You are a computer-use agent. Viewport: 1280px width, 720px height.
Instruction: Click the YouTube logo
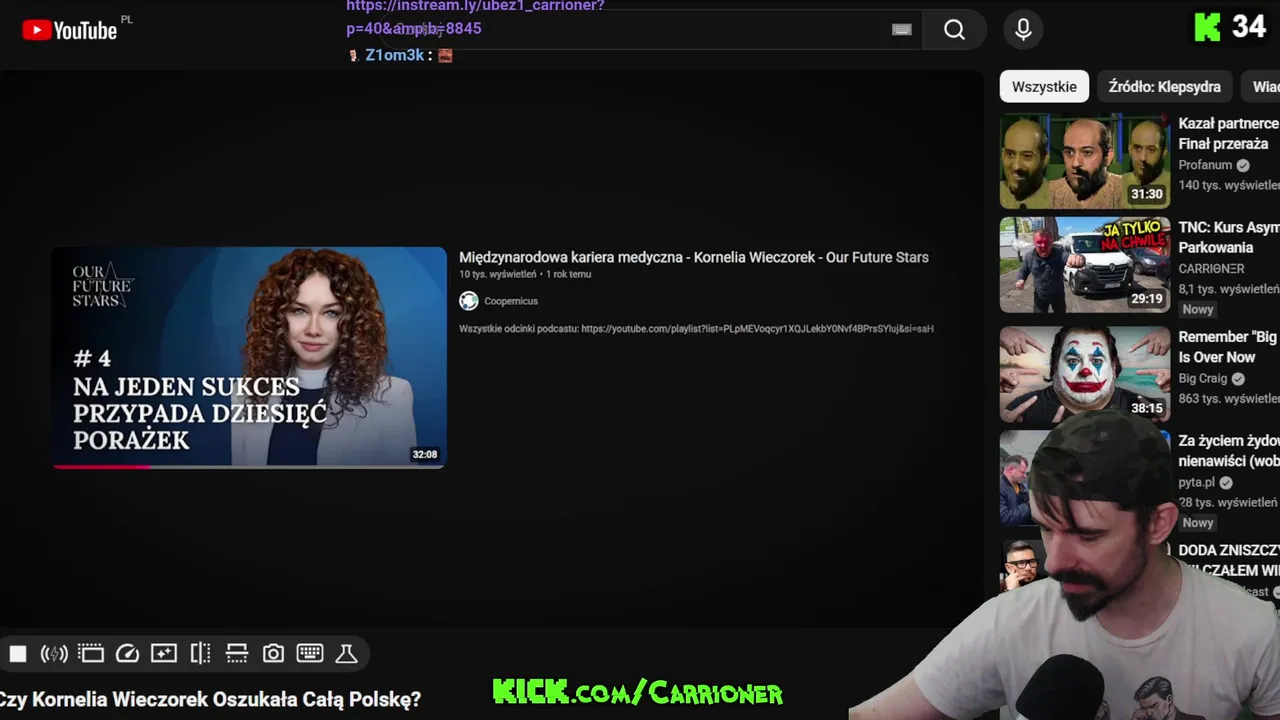tap(70, 30)
